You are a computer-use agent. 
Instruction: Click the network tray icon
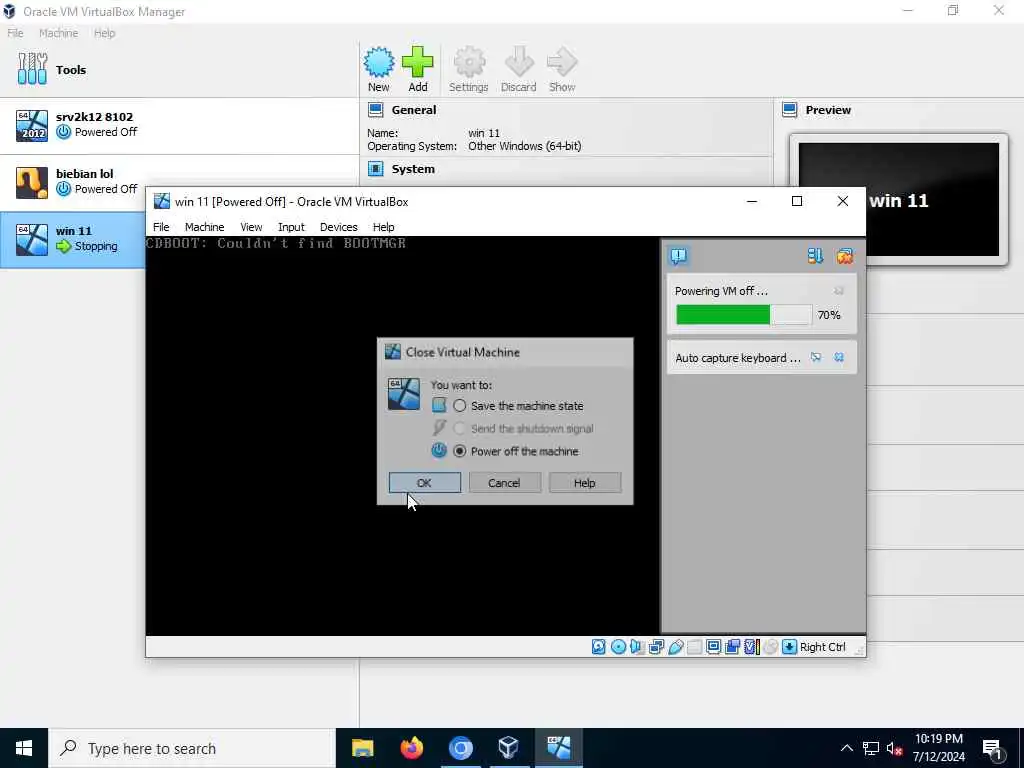tap(871, 748)
